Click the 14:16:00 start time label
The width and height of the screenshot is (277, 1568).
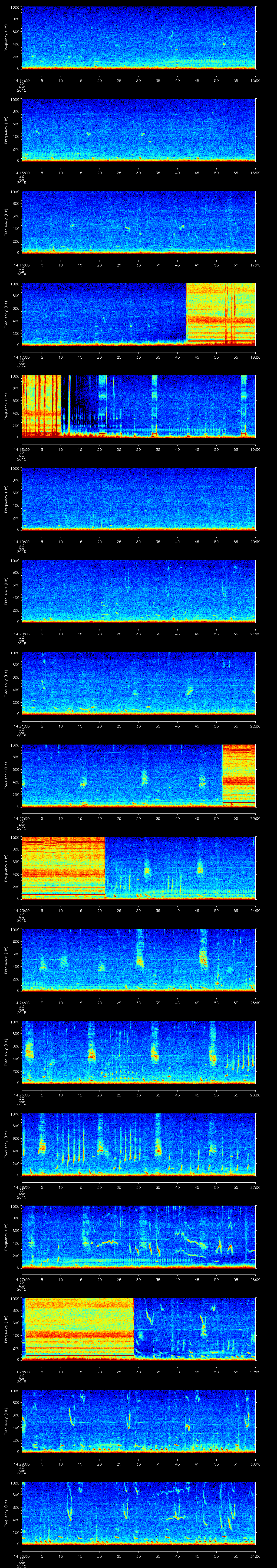click(21, 265)
